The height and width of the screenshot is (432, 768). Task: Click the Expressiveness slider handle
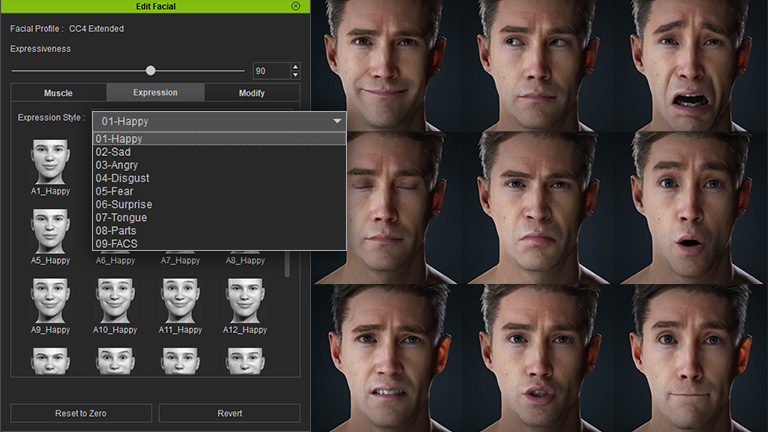click(x=151, y=71)
